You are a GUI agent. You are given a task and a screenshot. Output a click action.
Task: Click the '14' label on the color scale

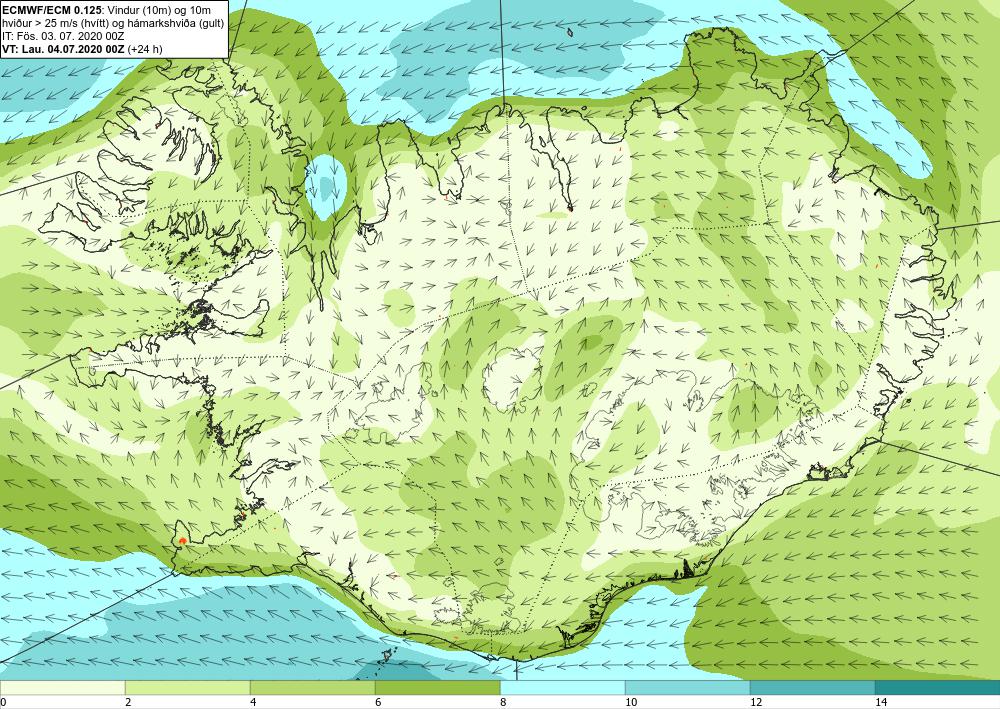[881, 702]
